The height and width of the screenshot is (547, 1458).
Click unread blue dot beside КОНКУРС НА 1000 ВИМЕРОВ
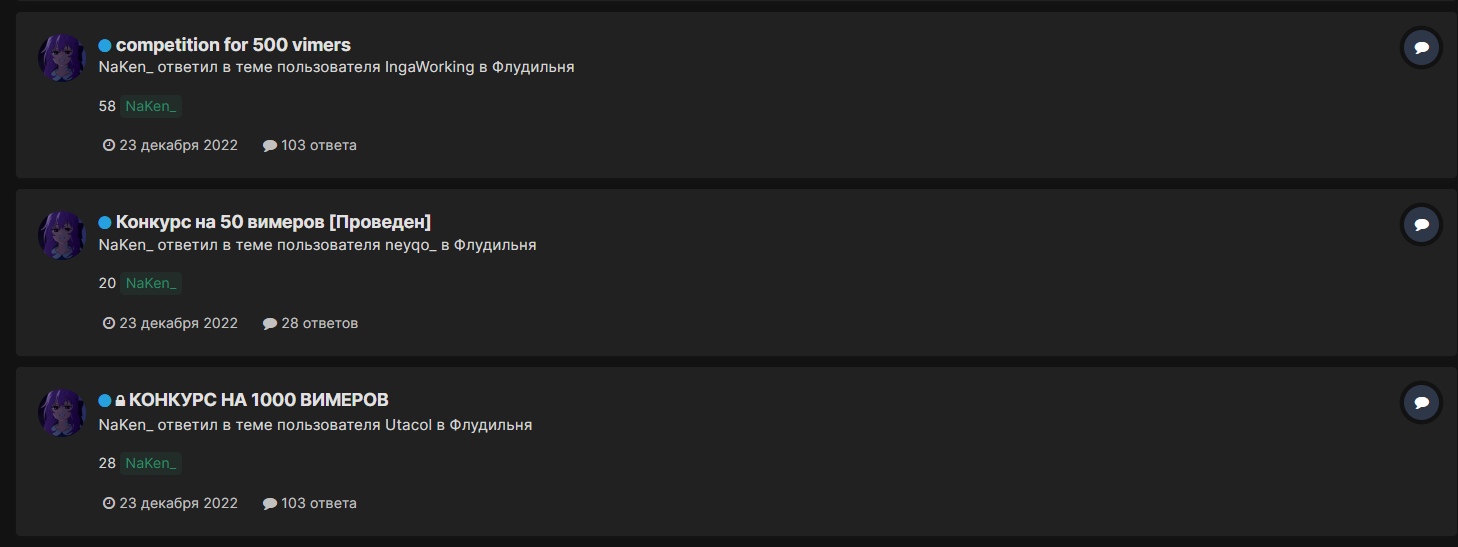click(x=104, y=400)
